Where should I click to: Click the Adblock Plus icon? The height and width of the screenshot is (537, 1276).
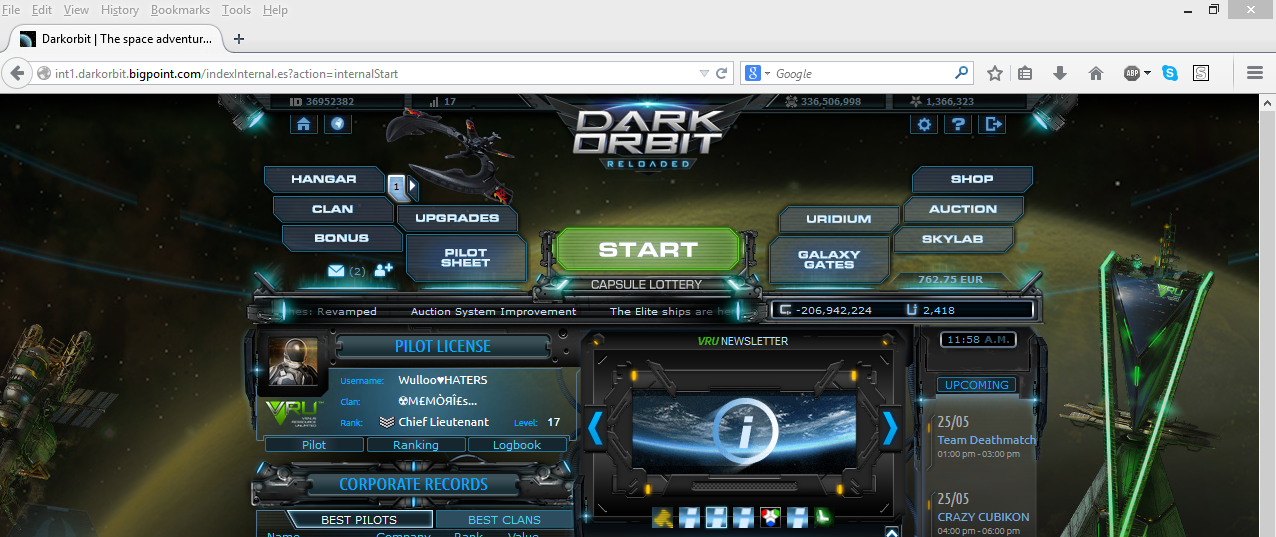coord(1132,73)
